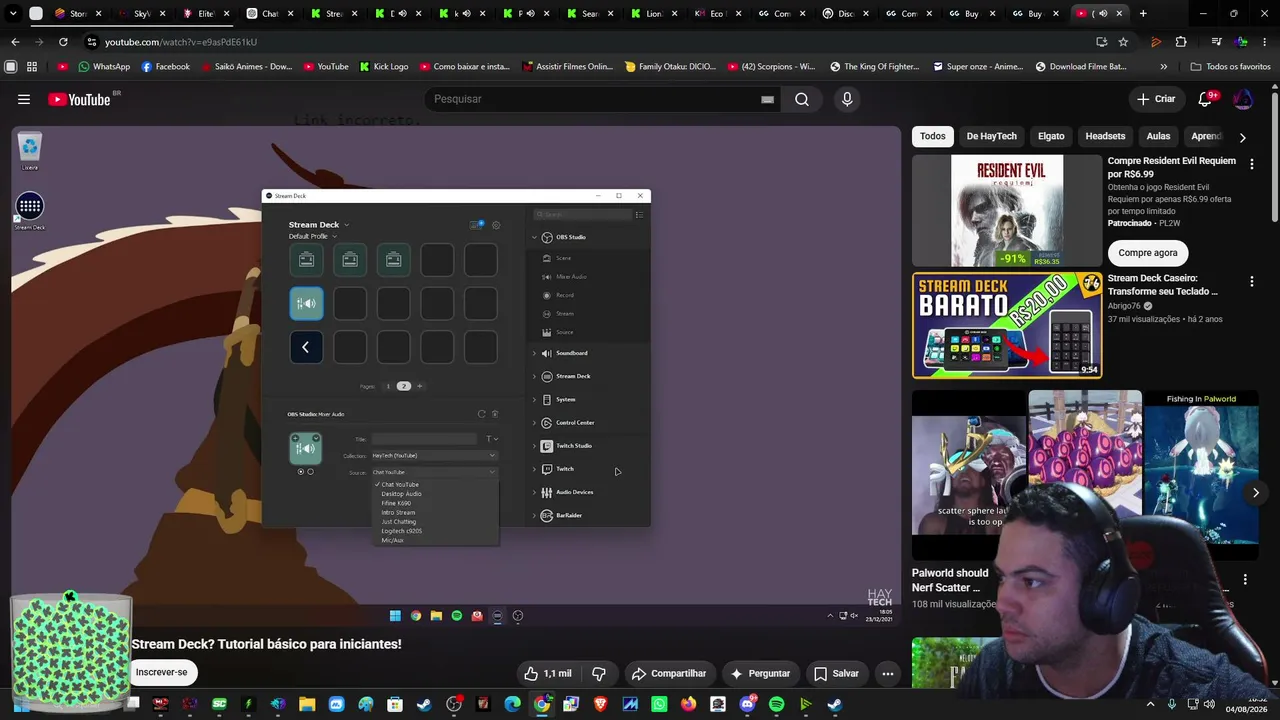Click the Inscrever-se subscribe button

point(162,672)
